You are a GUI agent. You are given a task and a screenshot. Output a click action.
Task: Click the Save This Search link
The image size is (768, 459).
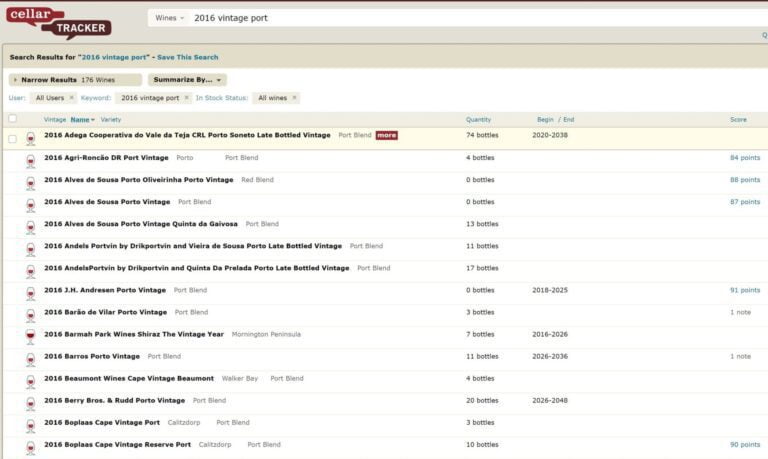[x=188, y=57]
